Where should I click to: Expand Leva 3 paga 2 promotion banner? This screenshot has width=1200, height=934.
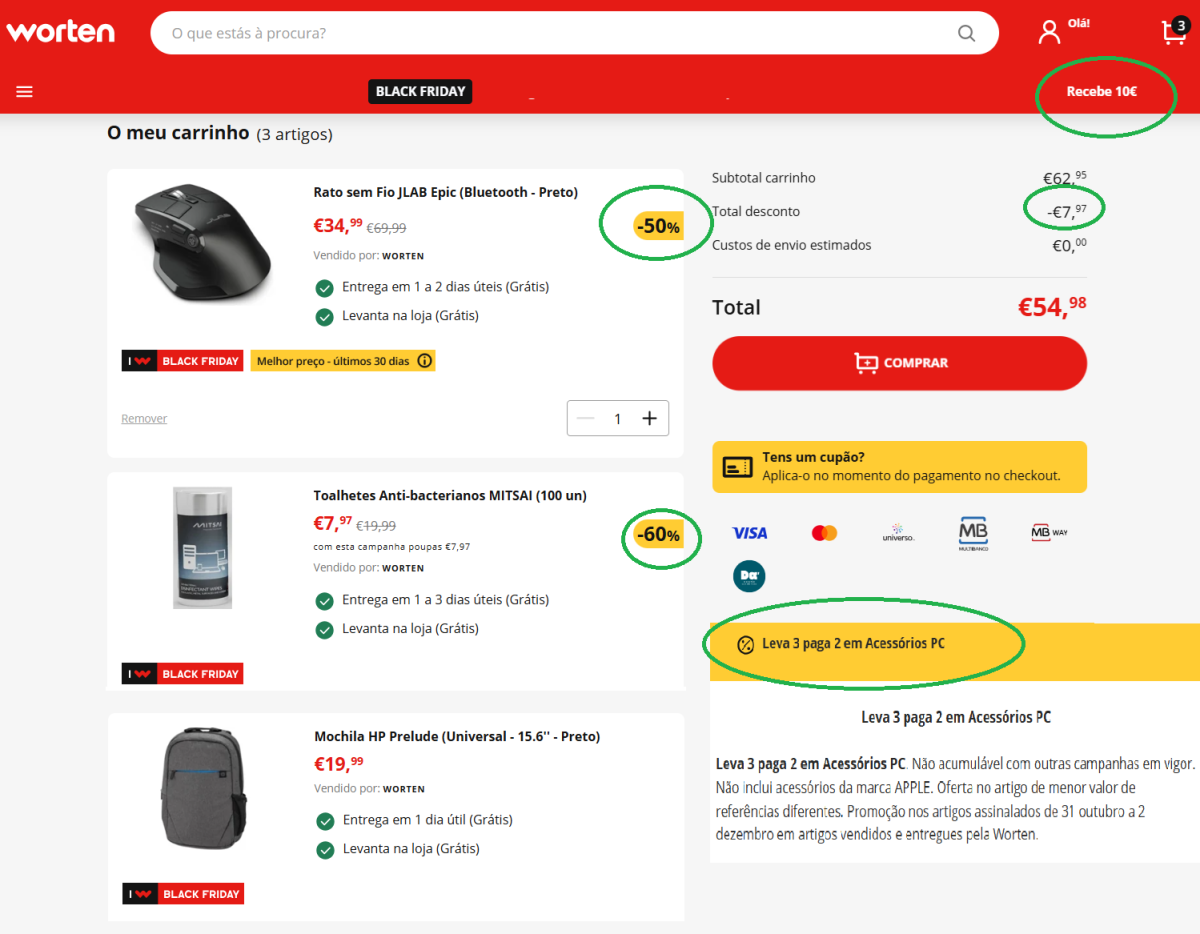(853, 644)
